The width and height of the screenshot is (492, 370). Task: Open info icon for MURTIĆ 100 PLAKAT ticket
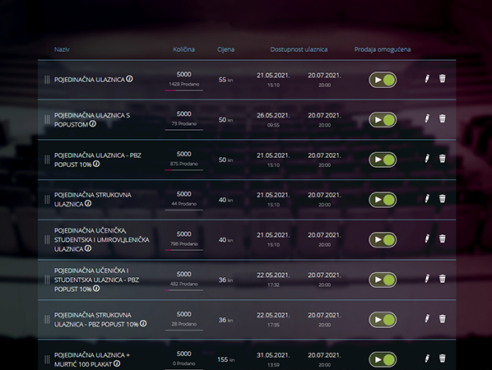[x=117, y=363]
